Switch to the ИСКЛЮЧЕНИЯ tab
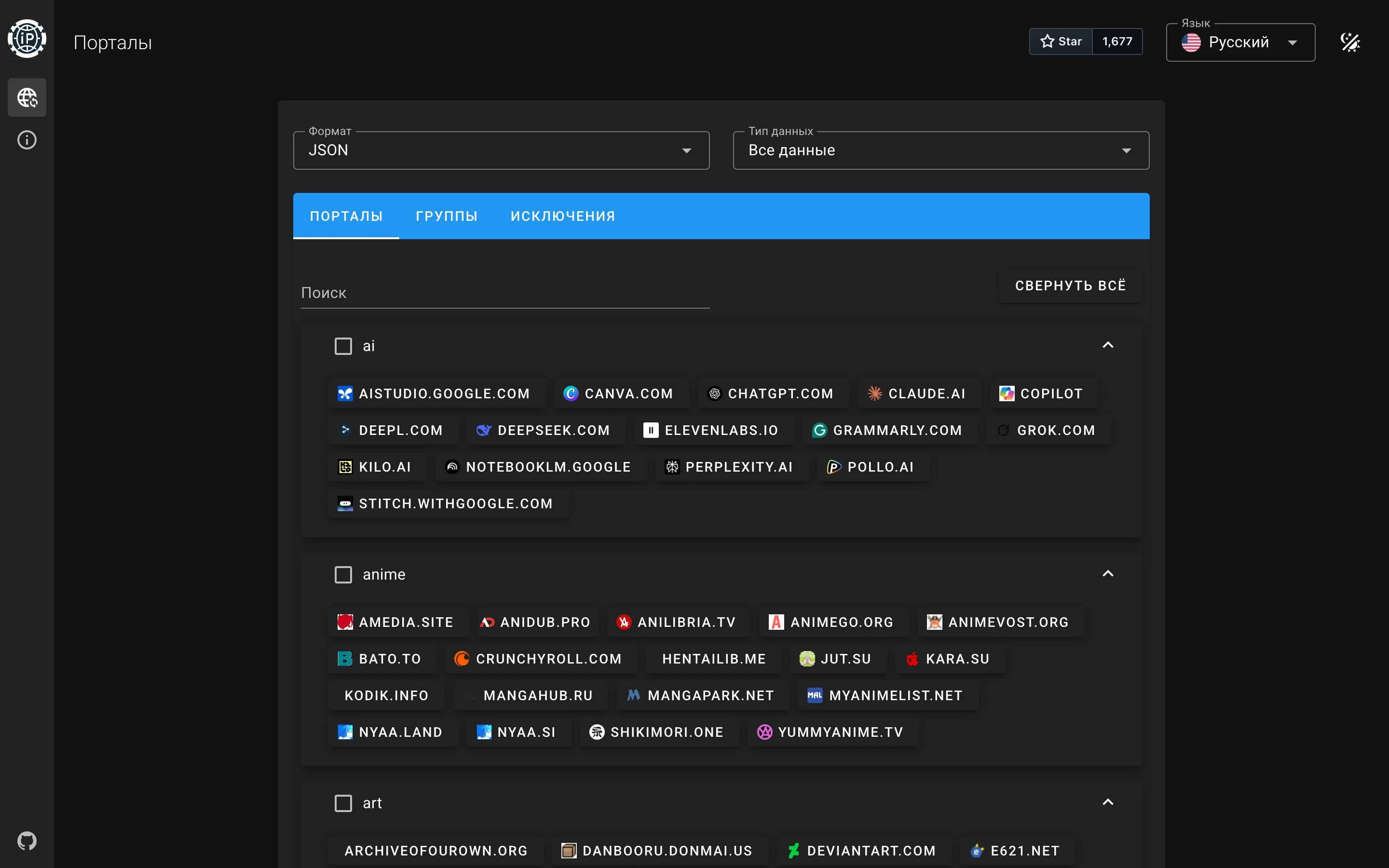The width and height of the screenshot is (1389, 868). 562,217
